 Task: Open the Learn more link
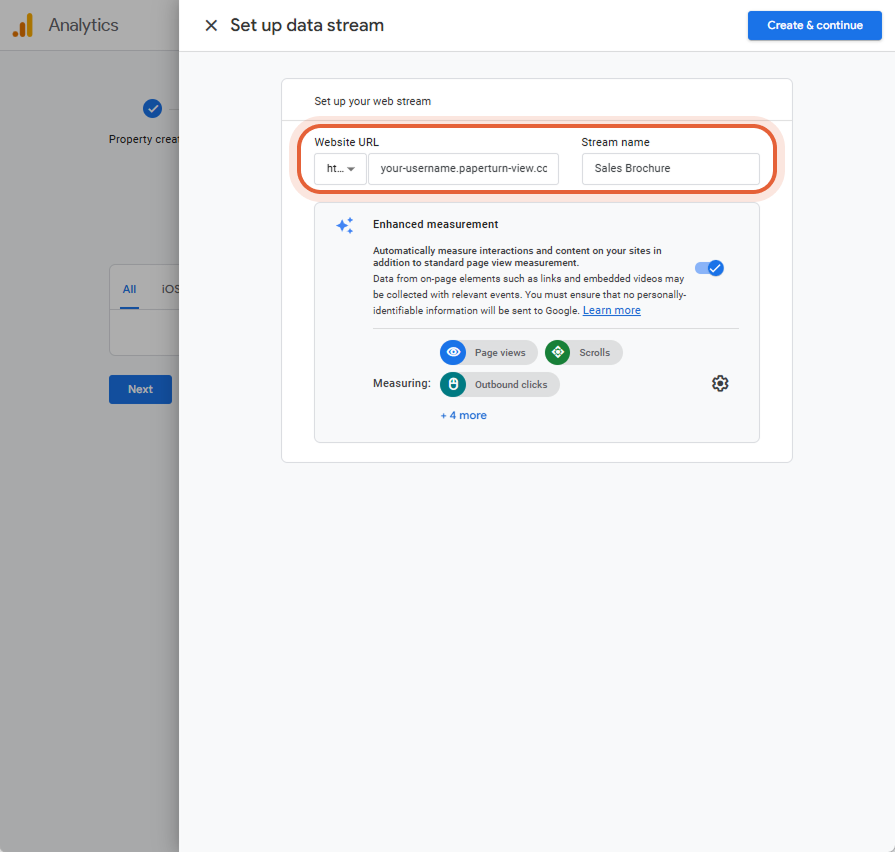[x=611, y=310]
